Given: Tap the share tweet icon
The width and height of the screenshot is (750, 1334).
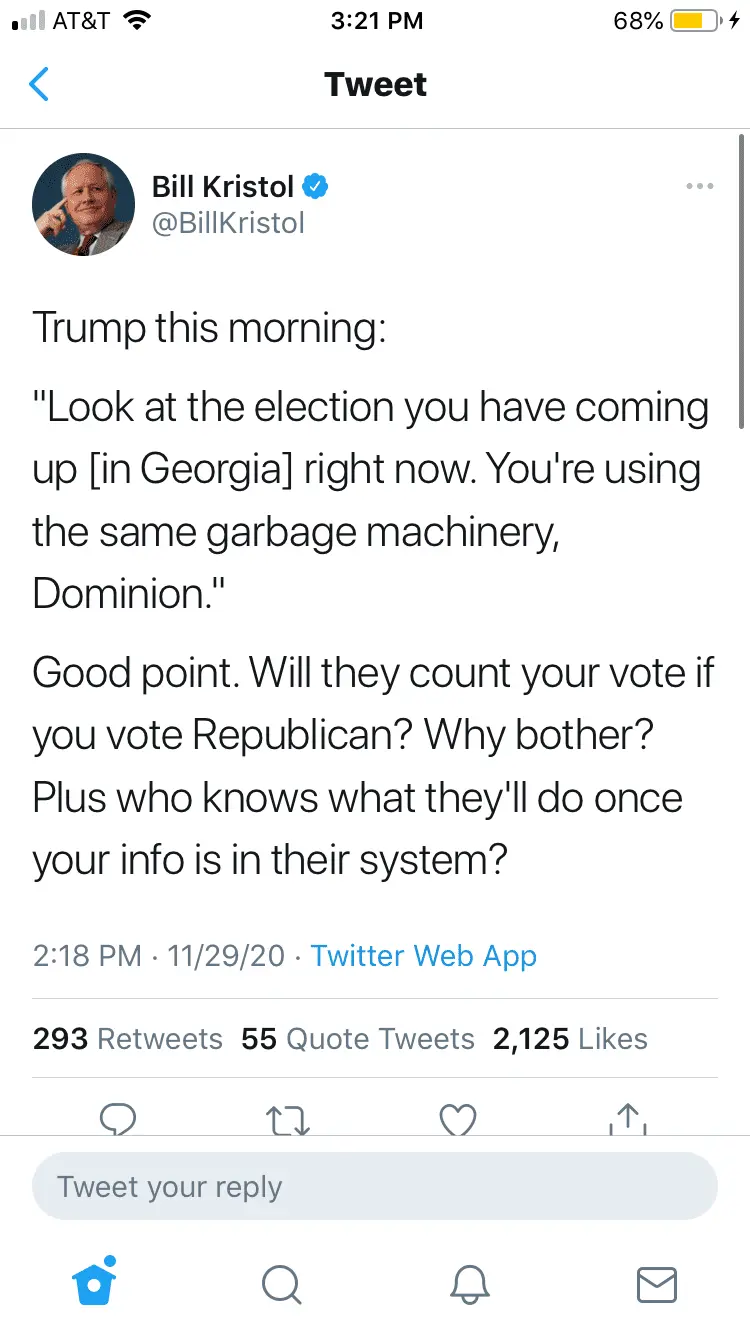Looking at the screenshot, I should point(628,1118).
